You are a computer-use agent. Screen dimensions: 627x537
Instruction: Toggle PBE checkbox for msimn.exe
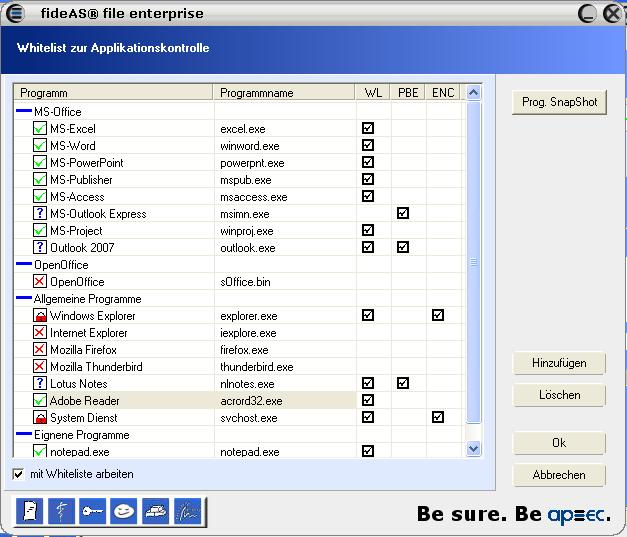[x=403, y=213]
